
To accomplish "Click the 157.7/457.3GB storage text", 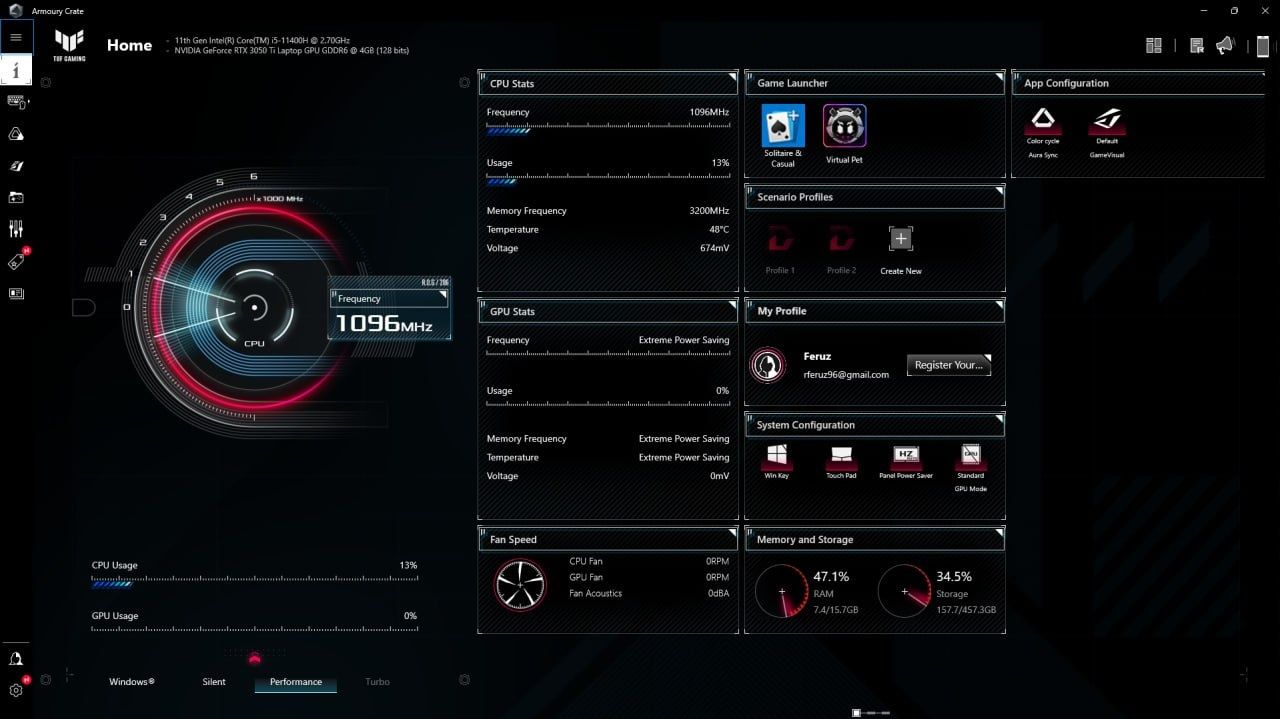I will coord(966,610).
